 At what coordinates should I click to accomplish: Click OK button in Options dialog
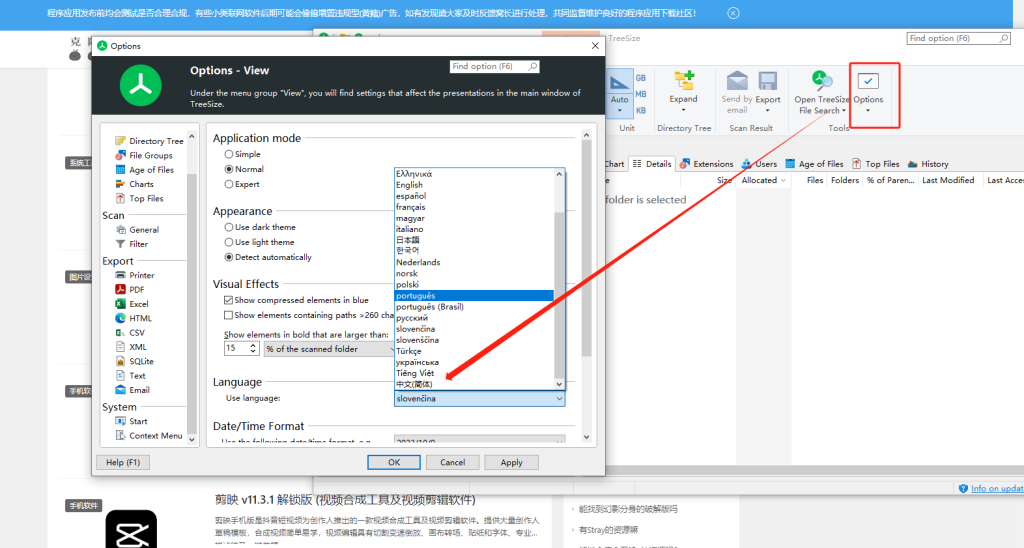click(x=394, y=462)
